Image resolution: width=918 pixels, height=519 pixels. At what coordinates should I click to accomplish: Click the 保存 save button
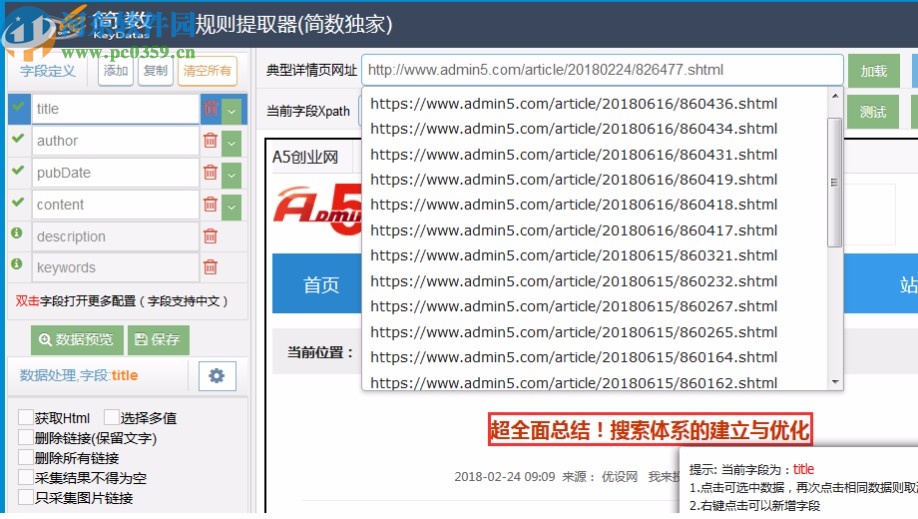coord(158,340)
